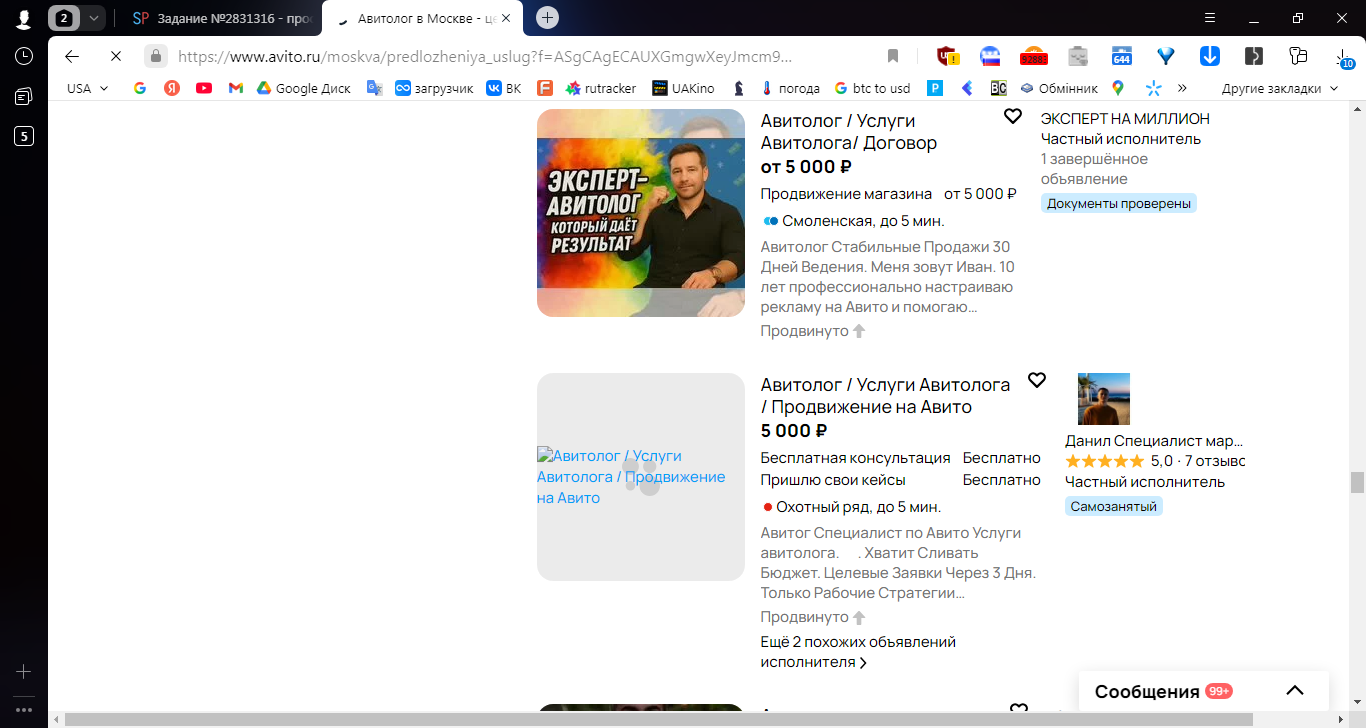Open the 'погода' bookmark

click(x=789, y=88)
